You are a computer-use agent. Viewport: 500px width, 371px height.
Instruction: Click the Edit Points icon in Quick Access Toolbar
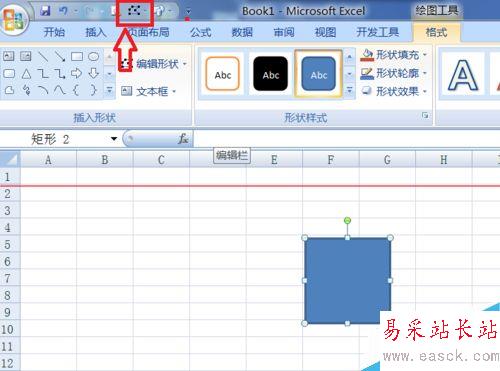[x=134, y=12]
